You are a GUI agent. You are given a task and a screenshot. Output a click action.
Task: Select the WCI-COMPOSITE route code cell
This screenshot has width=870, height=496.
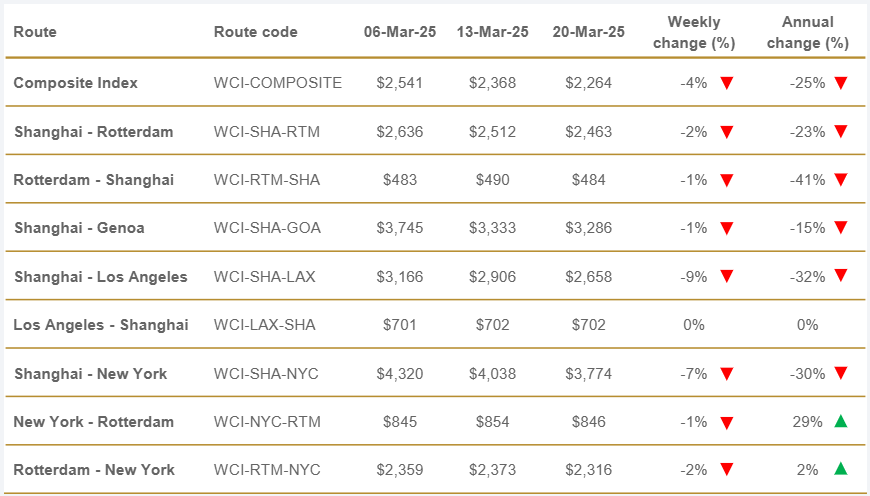coord(277,83)
